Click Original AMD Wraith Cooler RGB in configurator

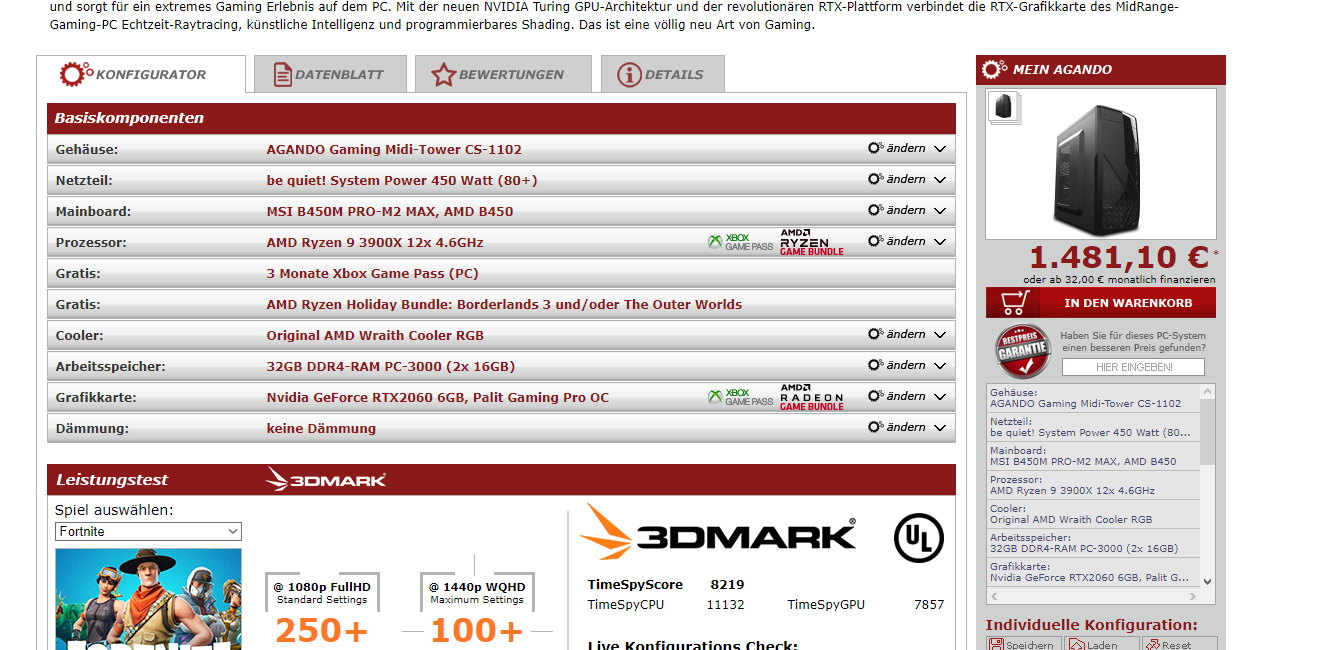click(375, 335)
